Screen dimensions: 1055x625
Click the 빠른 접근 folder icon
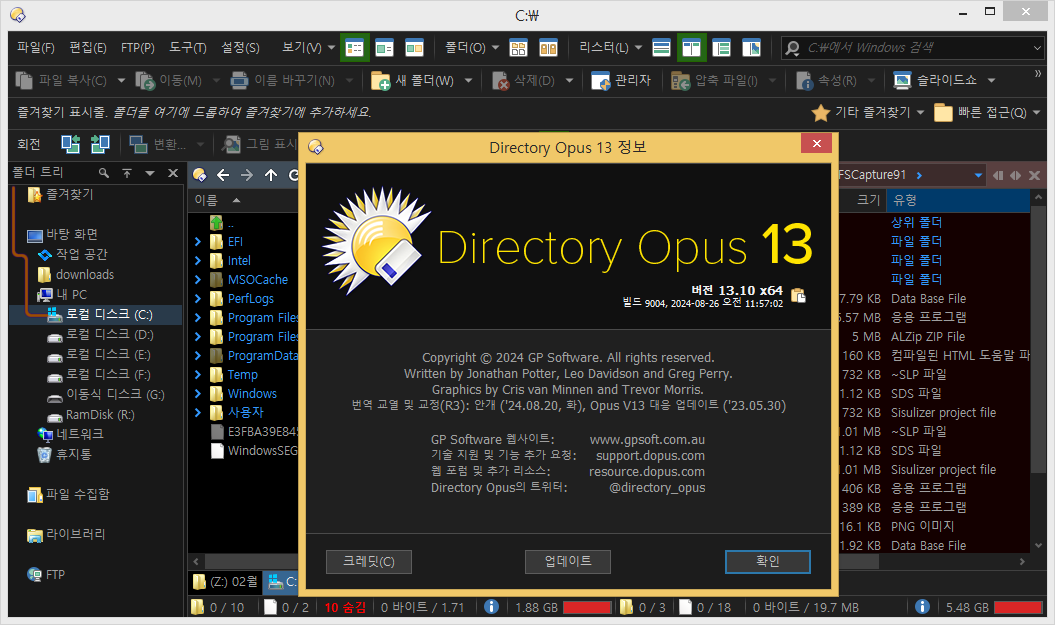click(x=943, y=113)
